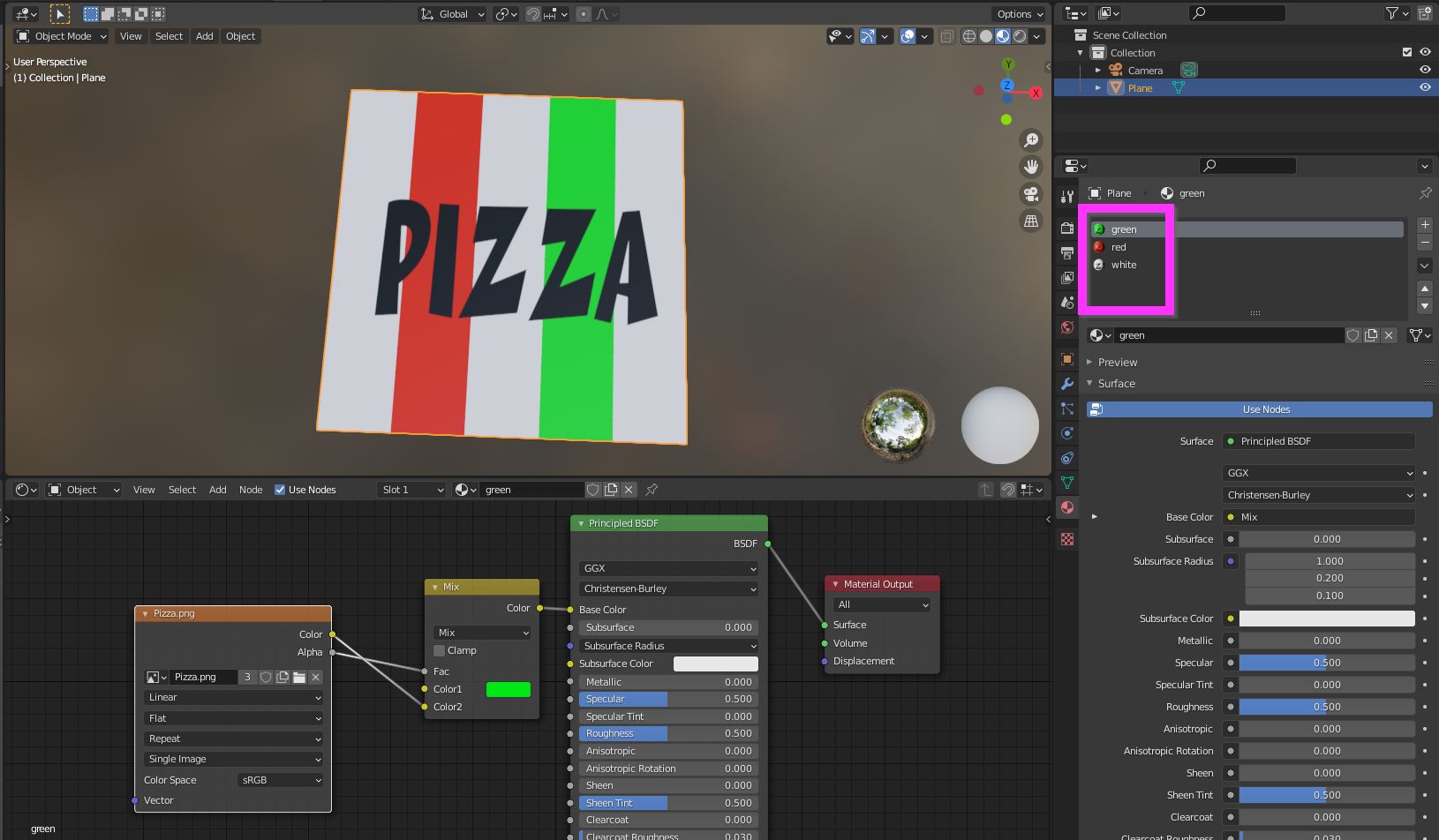Viewport: 1439px width, 840px height.
Task: Open the 3D viewport Add menu
Action: (204, 36)
